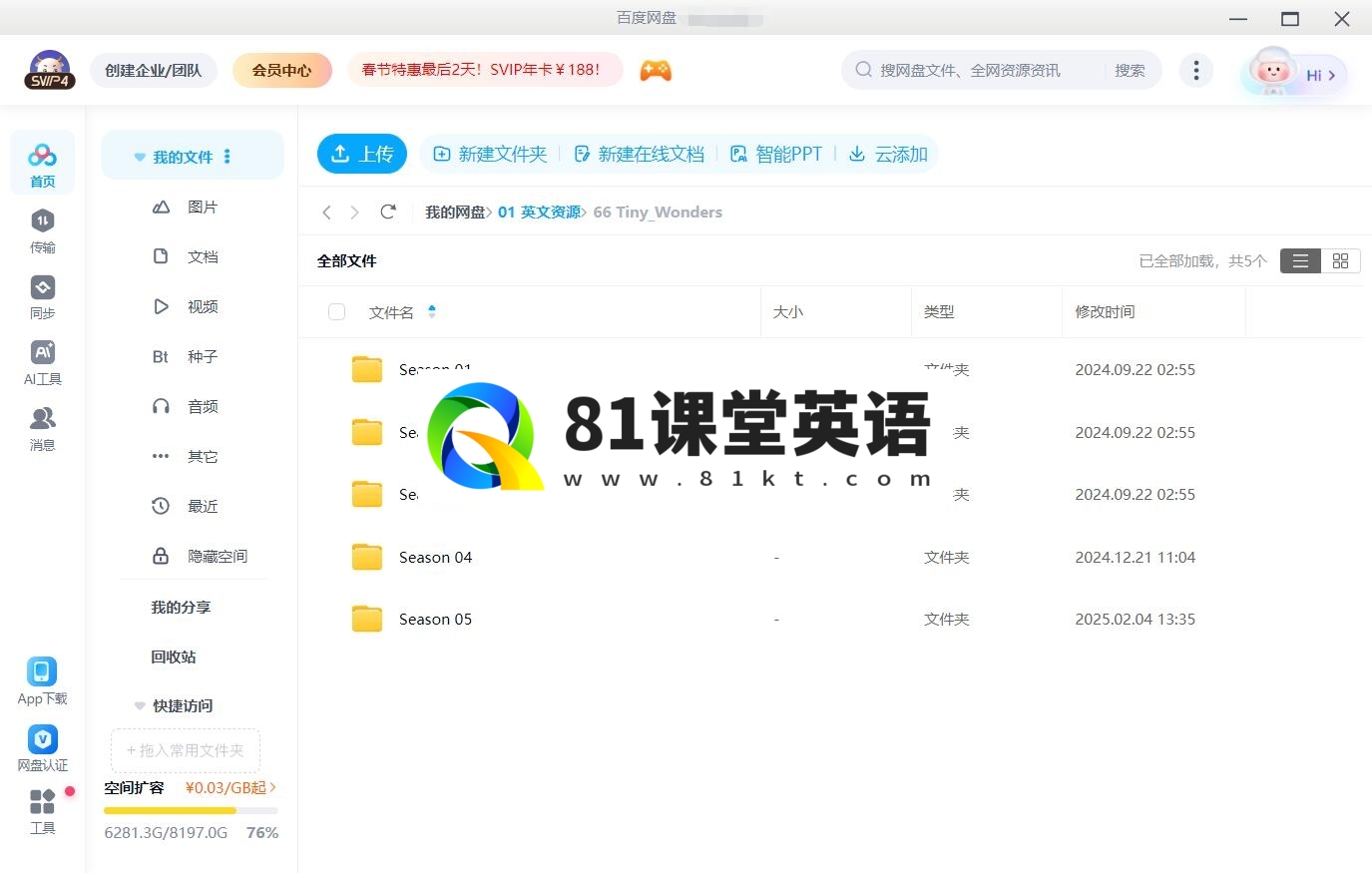Click the 搜索 search button
This screenshot has height=873, width=1372.
click(1130, 70)
